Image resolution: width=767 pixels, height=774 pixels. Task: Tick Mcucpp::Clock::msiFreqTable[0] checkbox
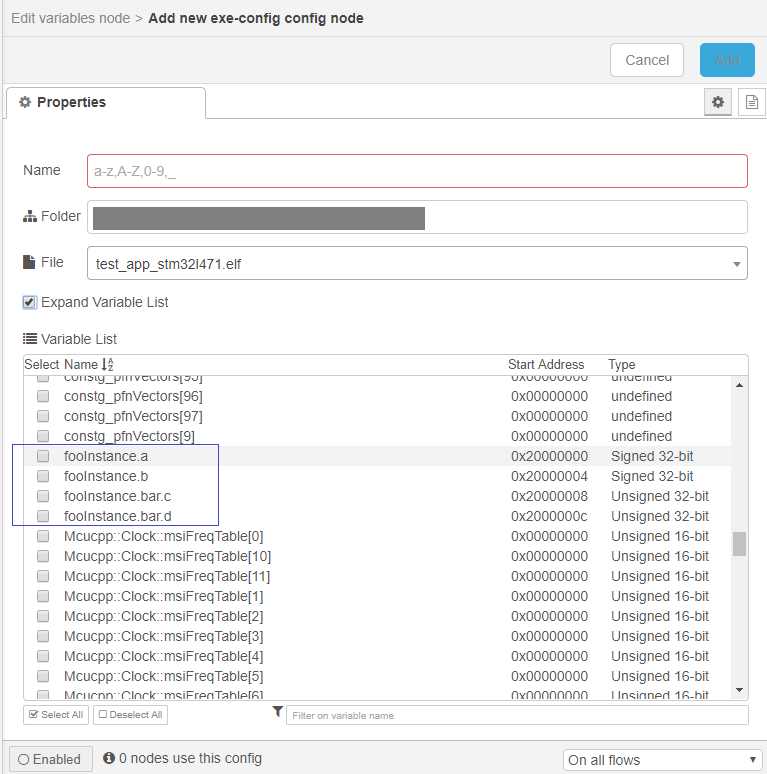(x=43, y=536)
